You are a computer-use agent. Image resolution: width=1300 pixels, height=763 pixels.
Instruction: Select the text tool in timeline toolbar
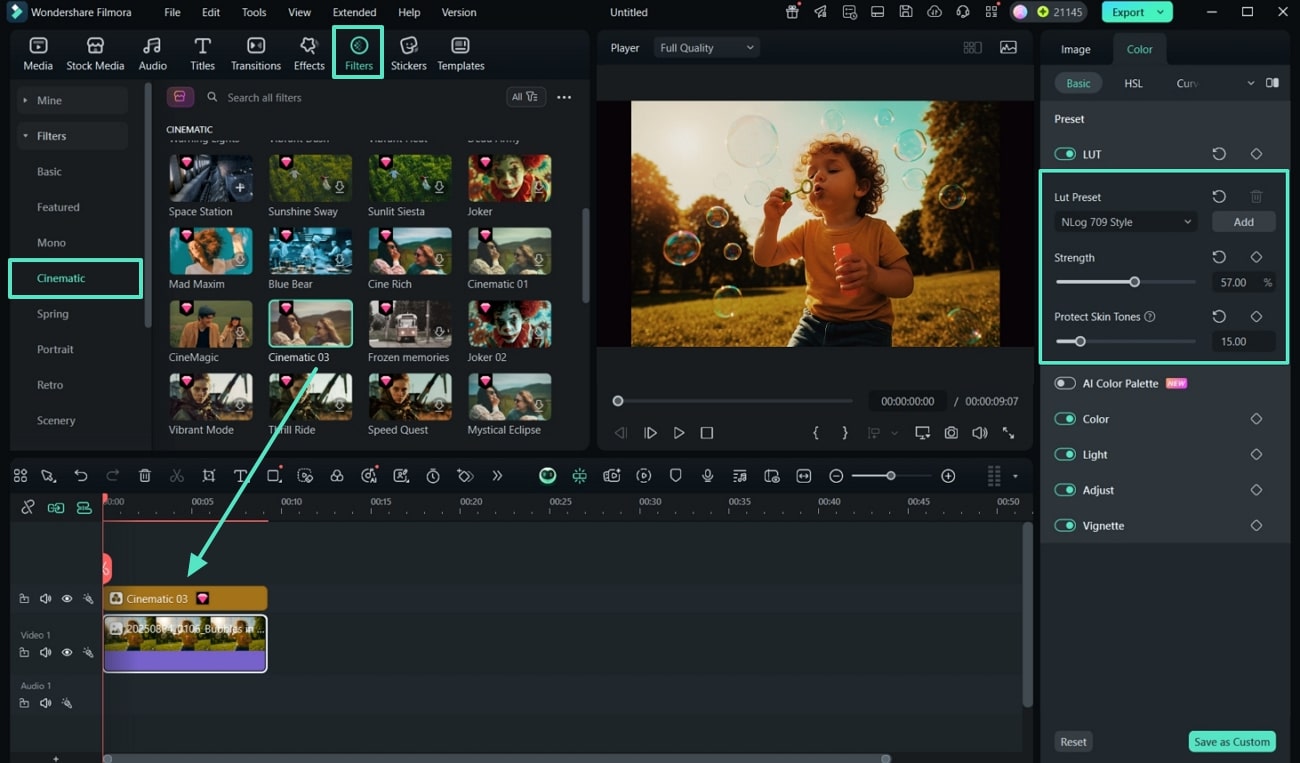[241, 476]
